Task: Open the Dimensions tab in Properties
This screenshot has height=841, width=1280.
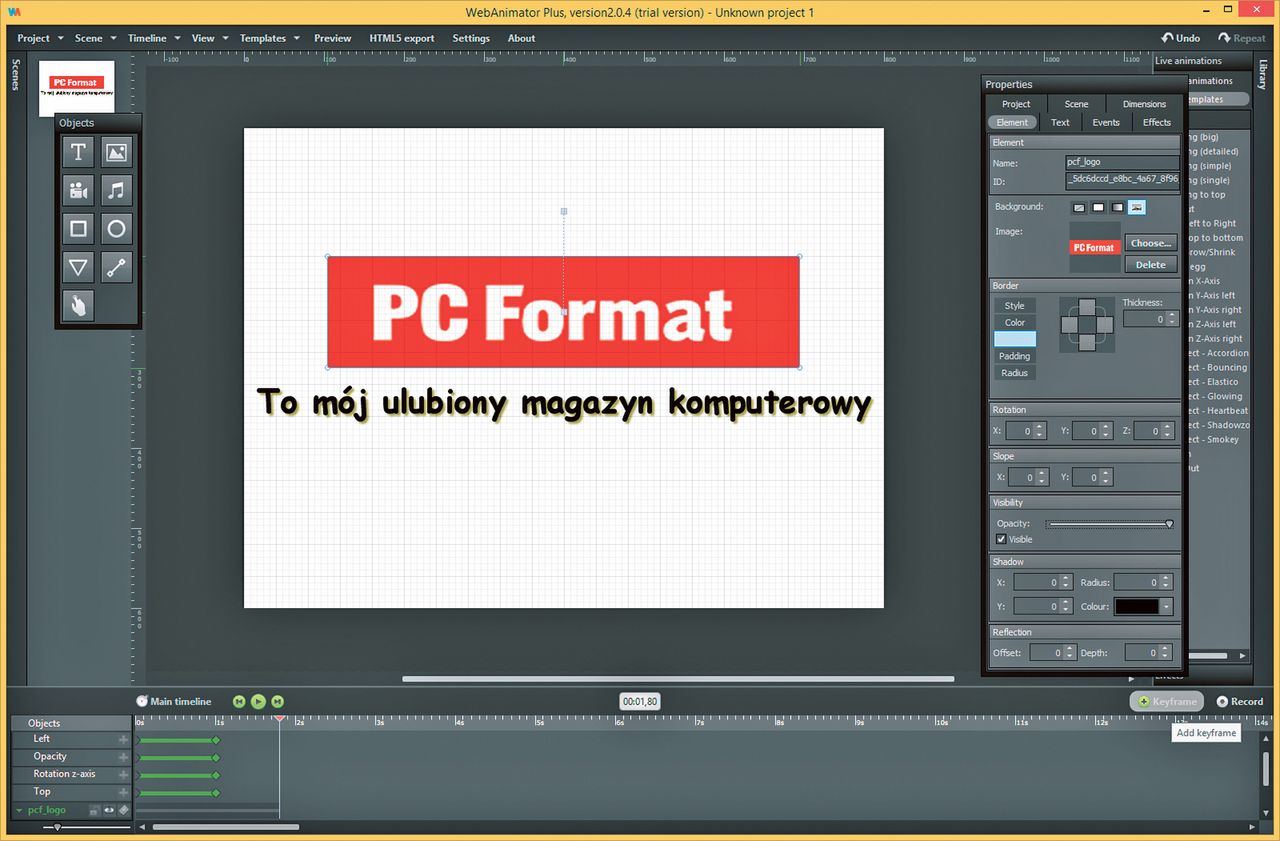Action: tap(1144, 104)
